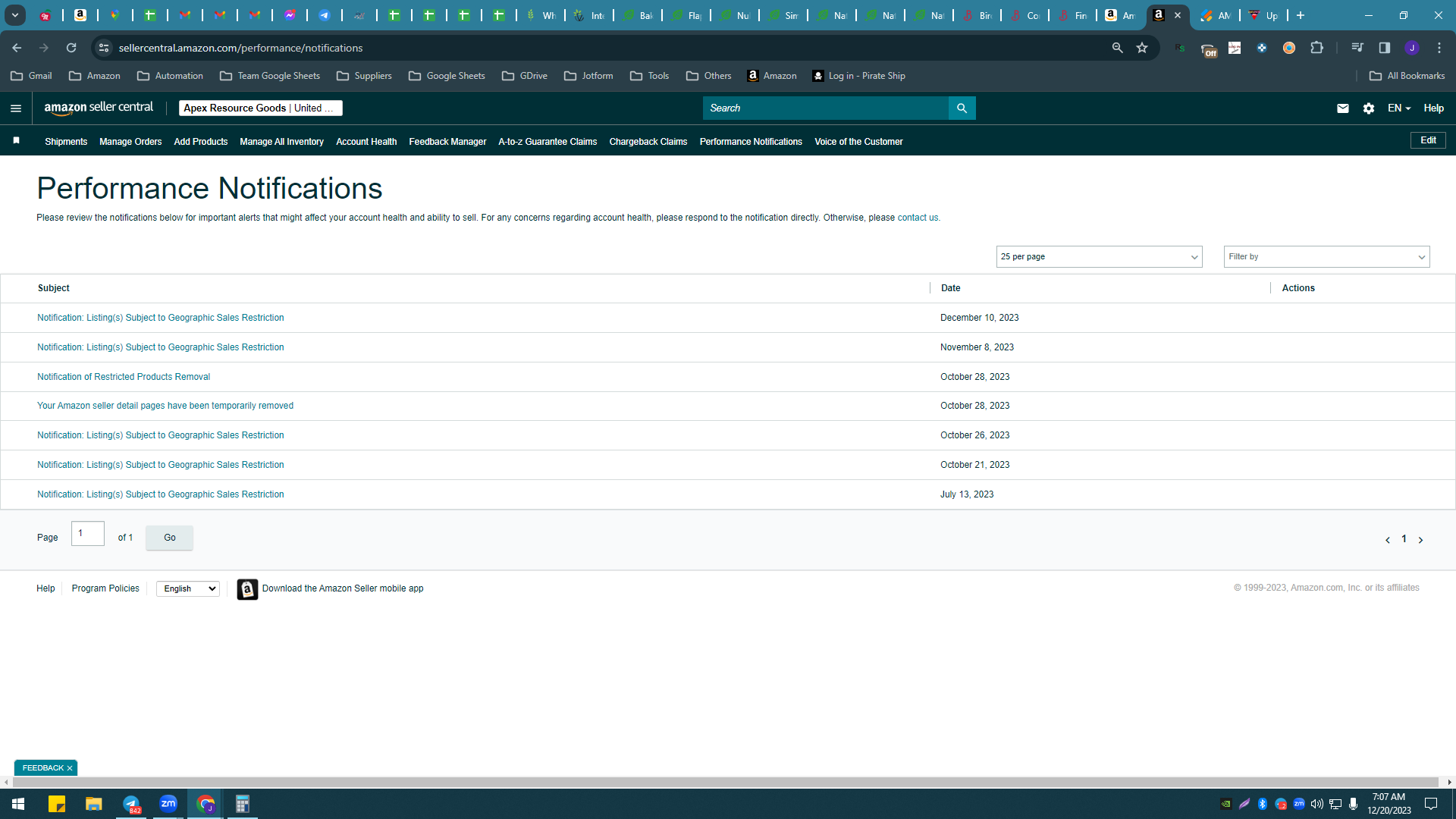Click the Amazon Seller app icon in footer
Image resolution: width=1456 pixels, height=819 pixels.
[247, 589]
